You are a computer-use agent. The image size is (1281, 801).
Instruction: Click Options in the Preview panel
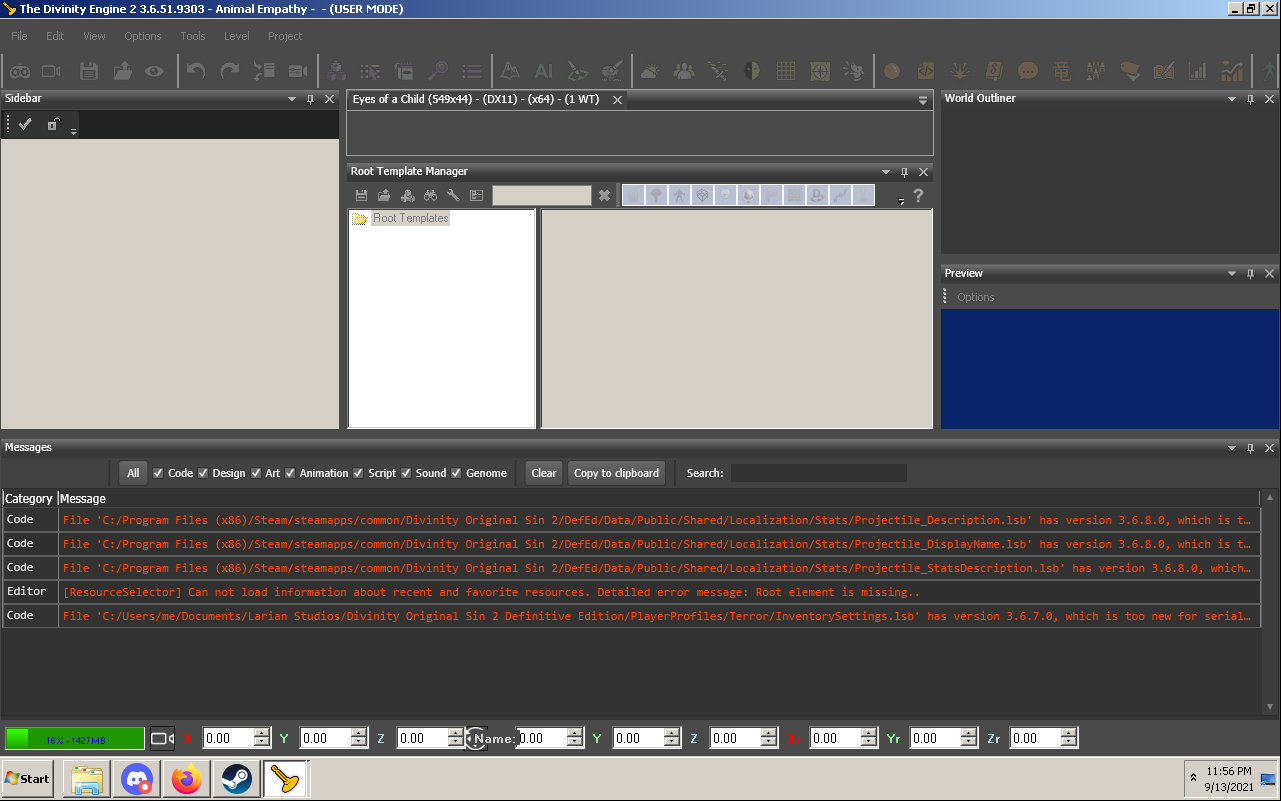(976, 297)
